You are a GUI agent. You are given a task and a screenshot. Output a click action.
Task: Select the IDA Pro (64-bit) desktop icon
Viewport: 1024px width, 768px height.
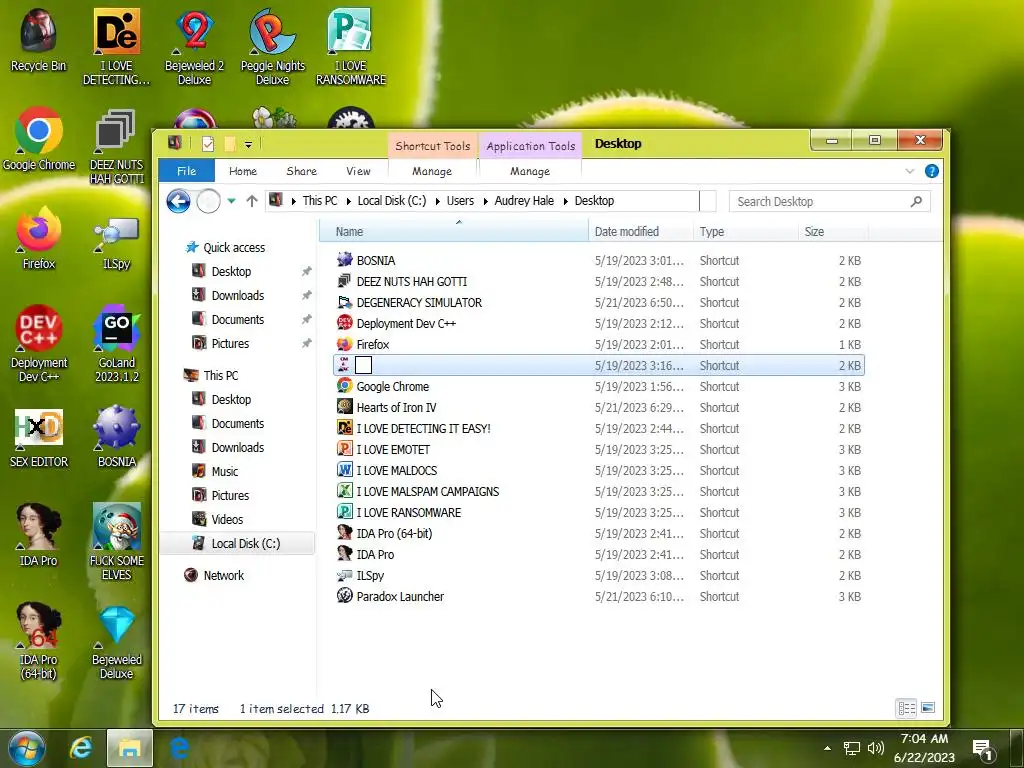39,641
